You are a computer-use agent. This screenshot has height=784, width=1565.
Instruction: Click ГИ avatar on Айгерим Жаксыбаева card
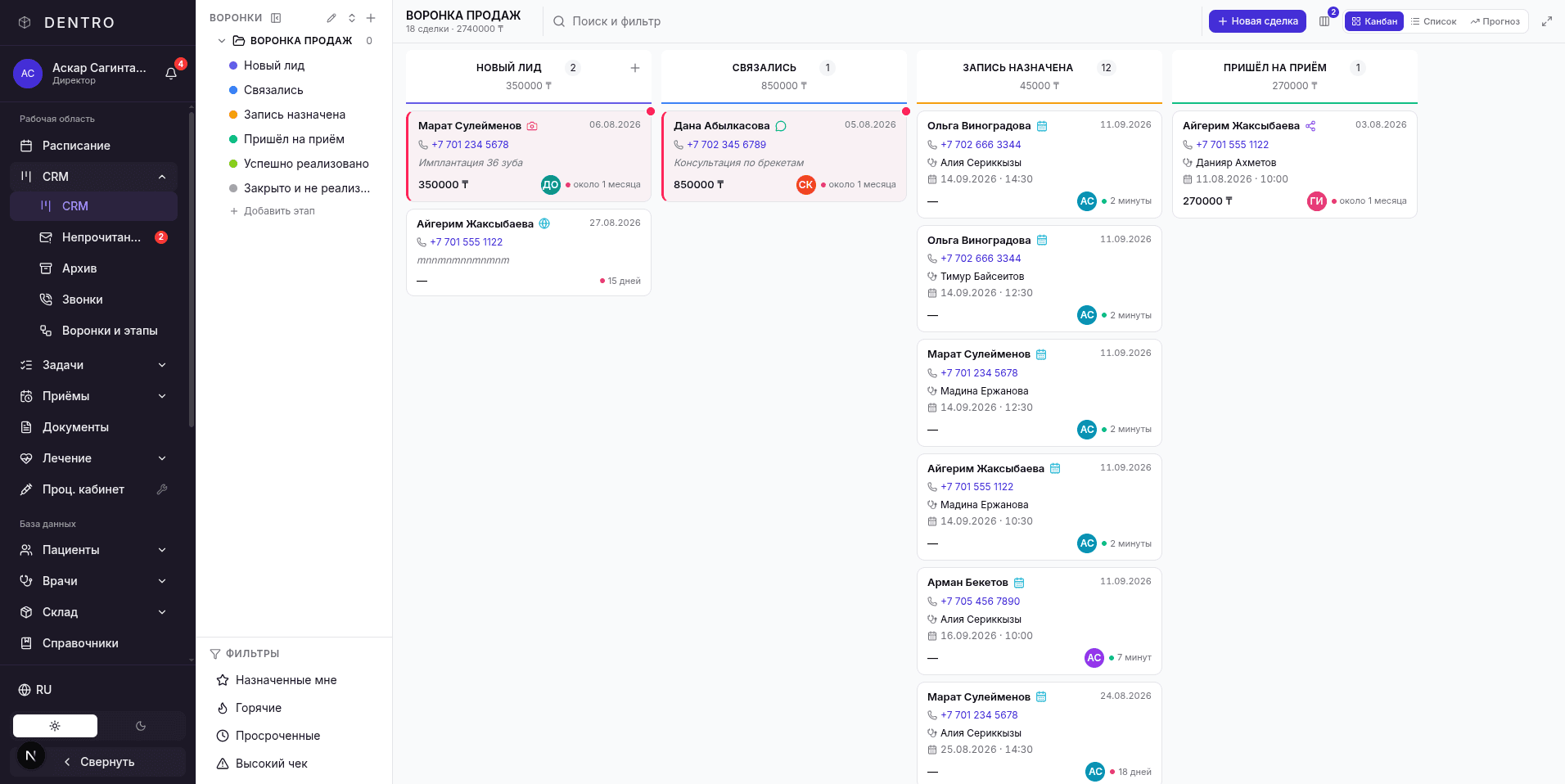point(1317,201)
